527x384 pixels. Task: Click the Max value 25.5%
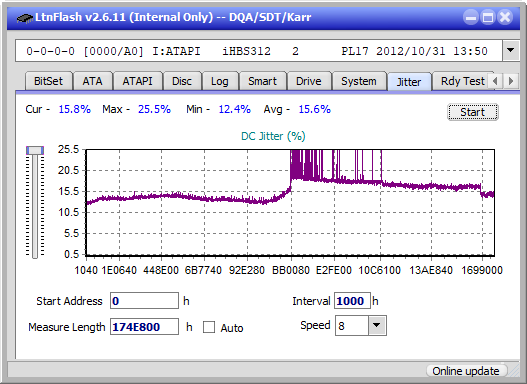[154, 110]
